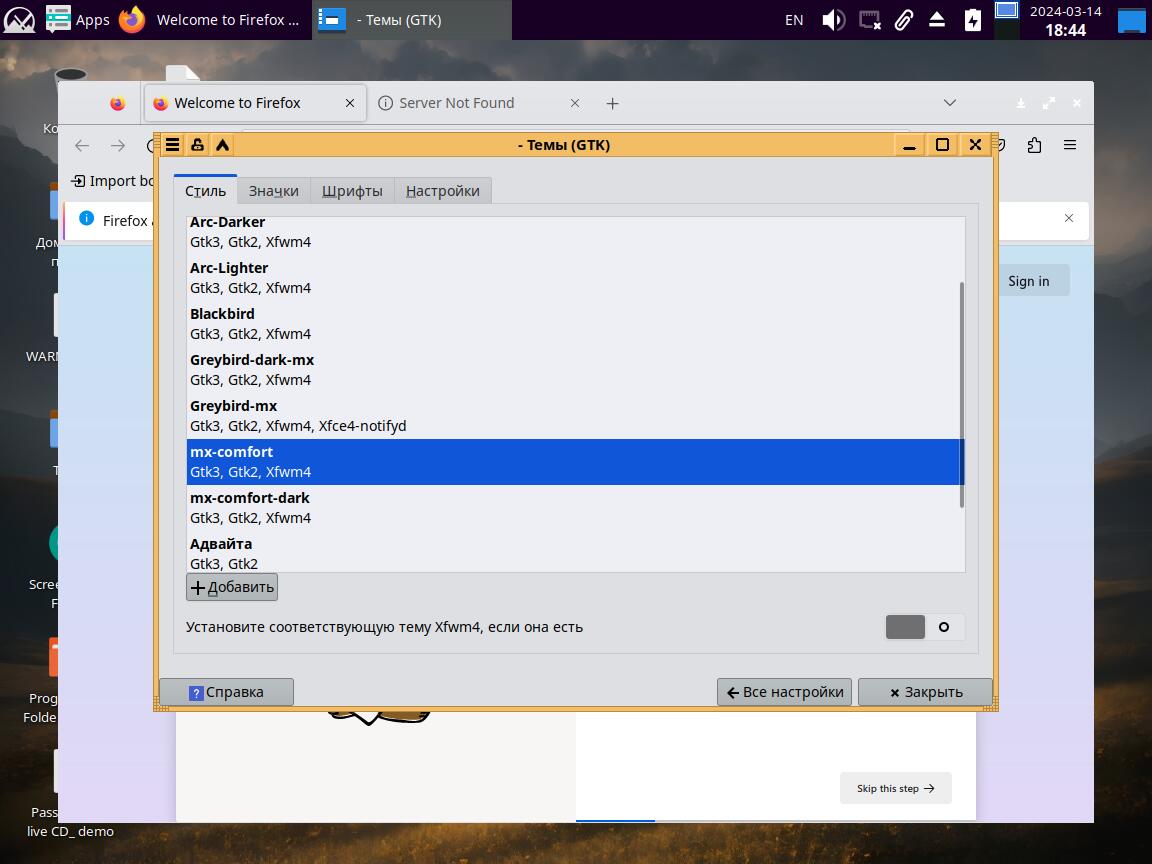This screenshot has height=864, width=1152.
Task: Click the Добавить button
Action: coord(232,587)
